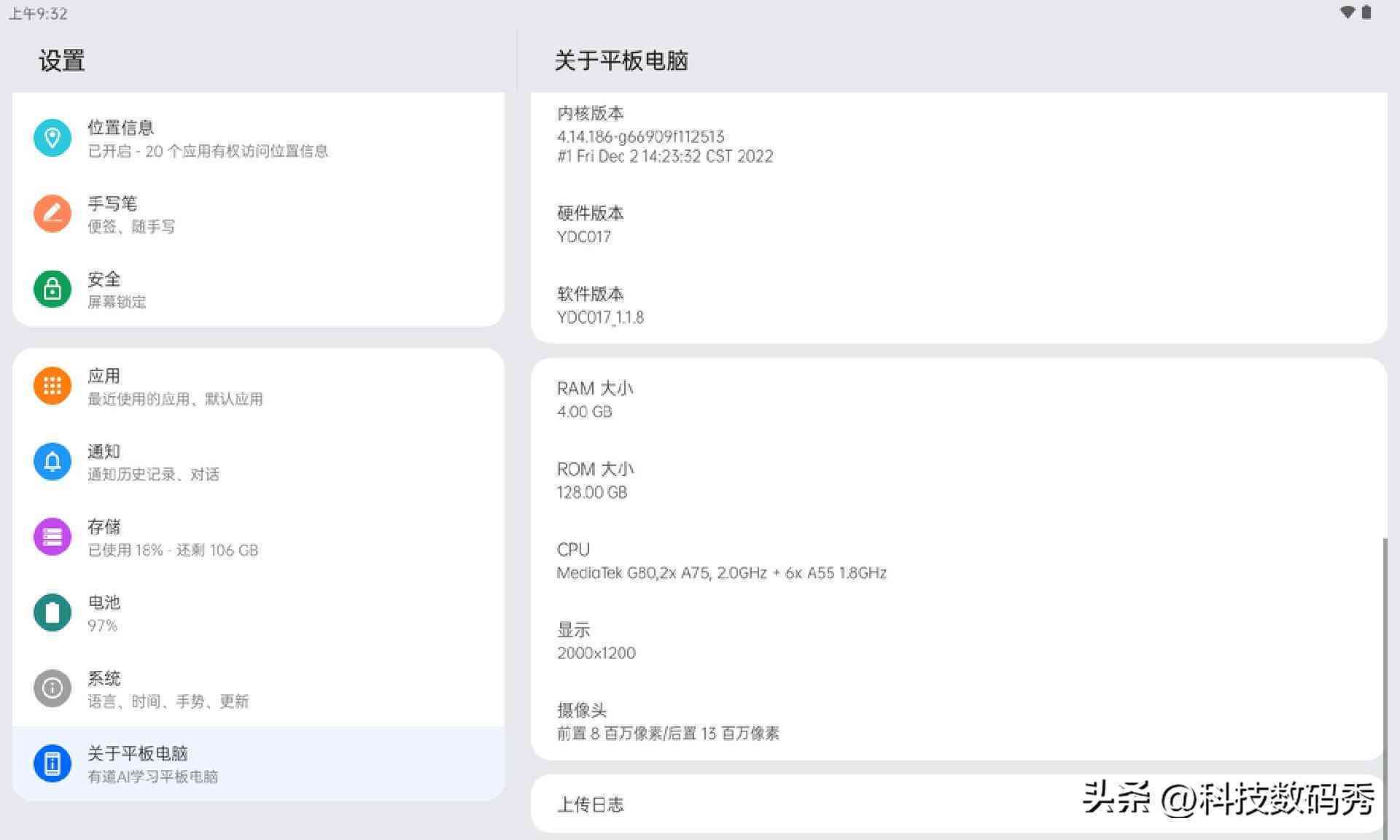Tap 有道AI学习平板电脑 subtitle
Viewport: 1400px width, 840px height.
coord(152,777)
